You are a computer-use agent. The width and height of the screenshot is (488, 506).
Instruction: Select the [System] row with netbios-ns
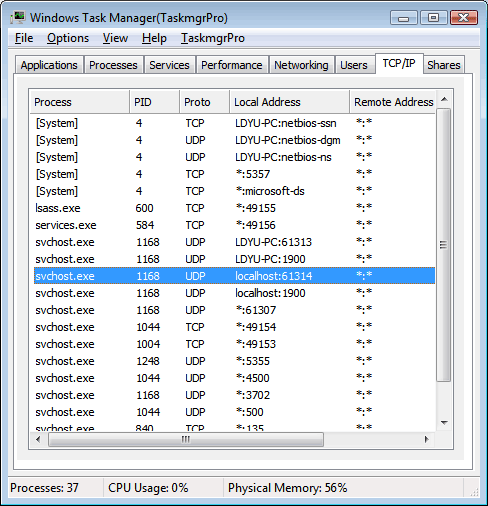(234, 157)
